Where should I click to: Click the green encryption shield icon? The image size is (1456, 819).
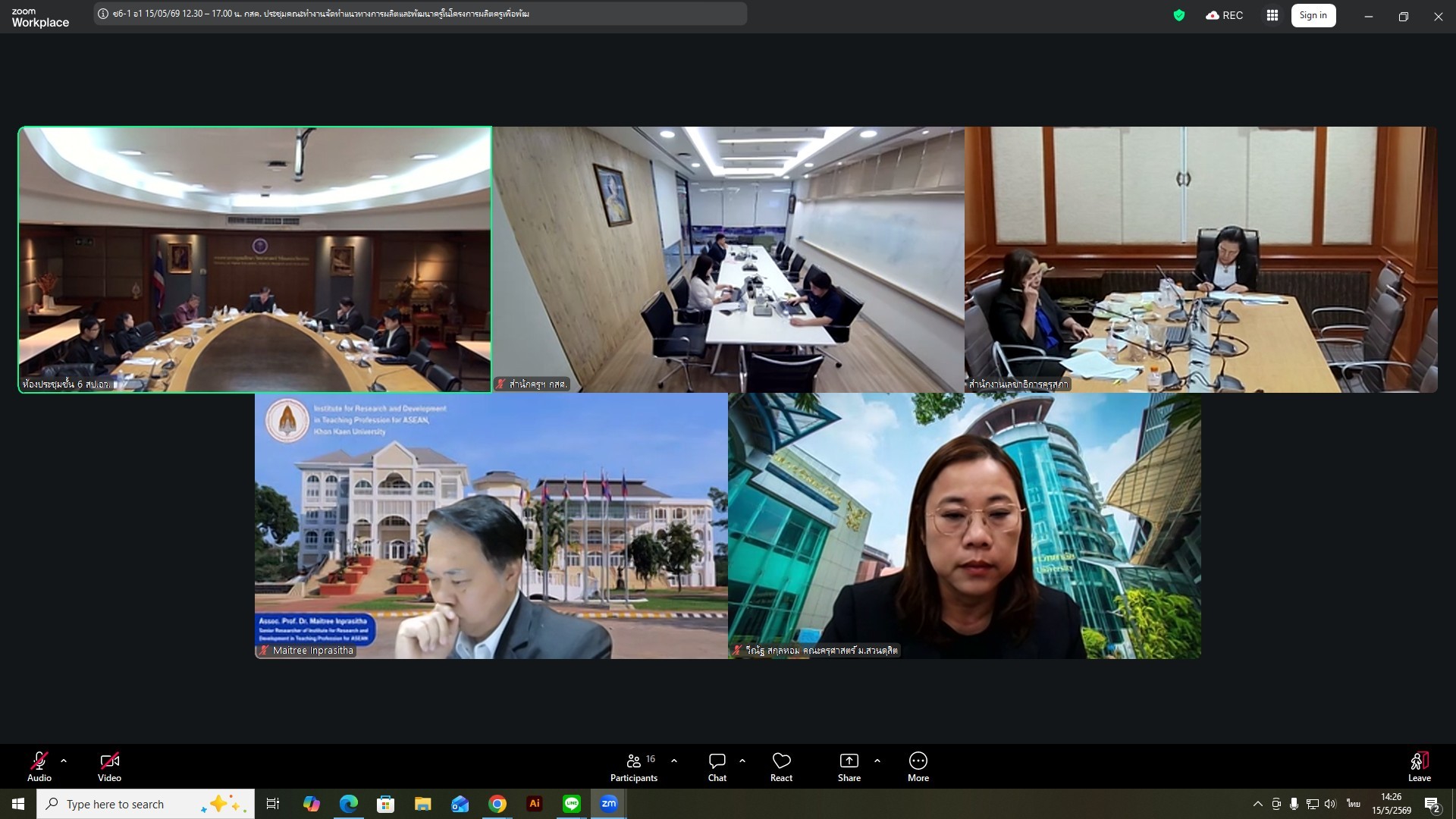tap(1179, 15)
